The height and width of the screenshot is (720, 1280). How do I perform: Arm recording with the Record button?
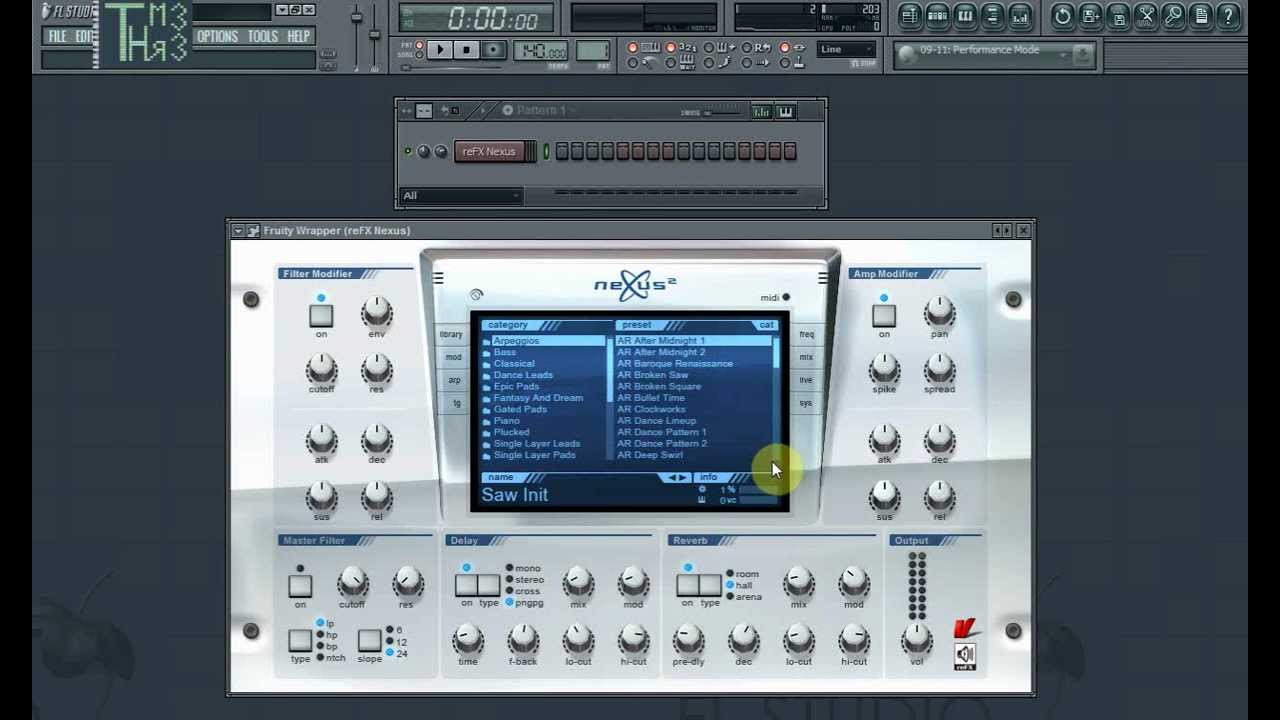click(493, 50)
